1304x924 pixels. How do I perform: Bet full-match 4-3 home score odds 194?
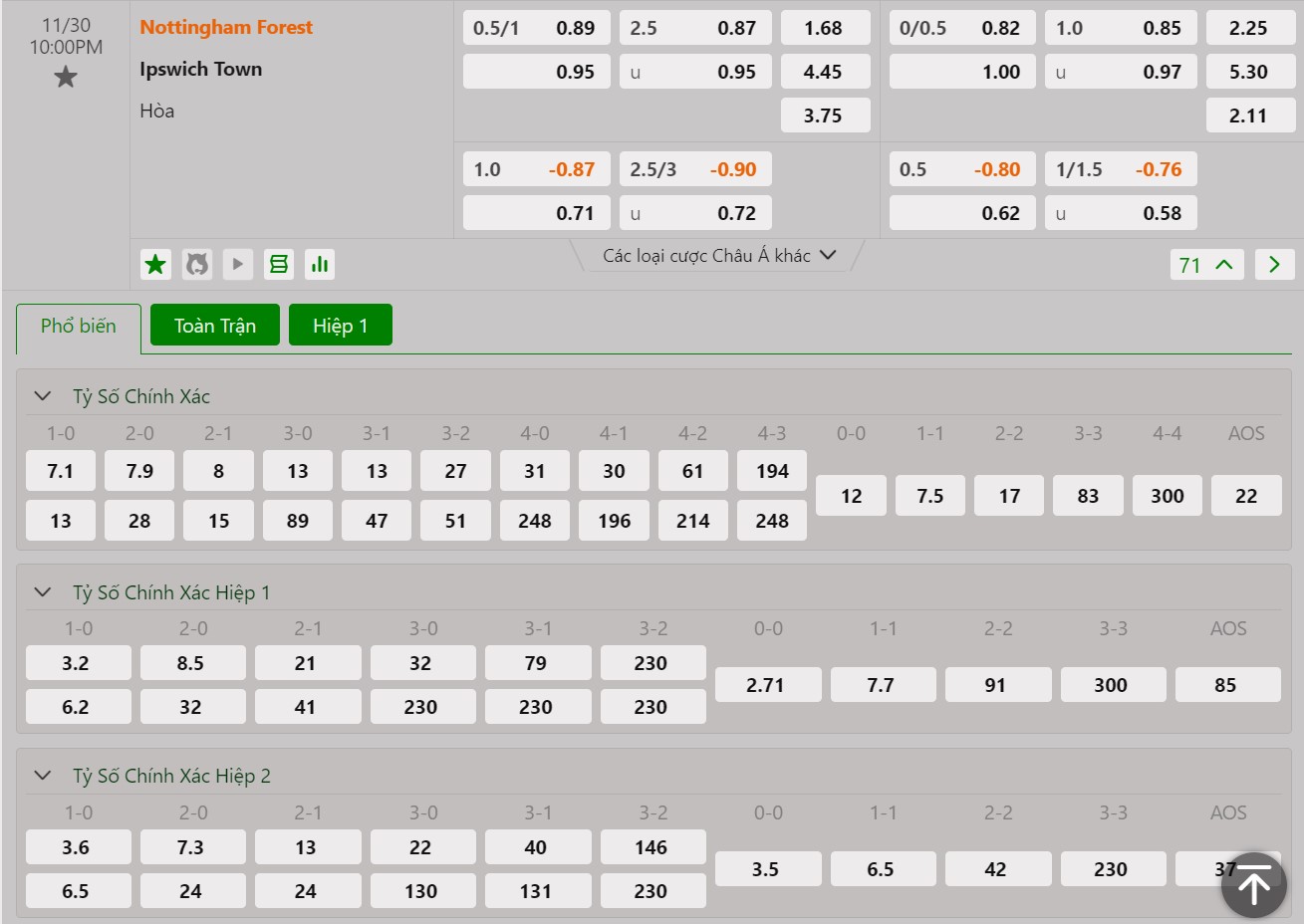772,471
